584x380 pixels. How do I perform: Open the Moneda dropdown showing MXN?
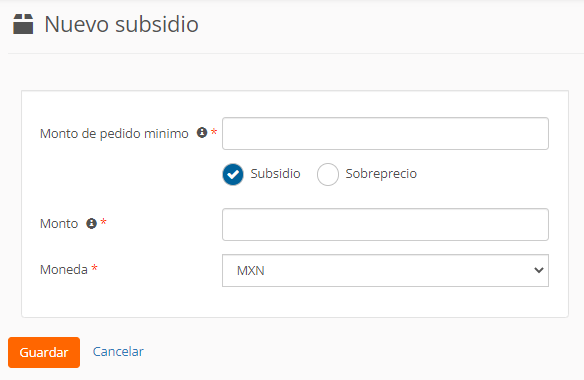pos(385,270)
